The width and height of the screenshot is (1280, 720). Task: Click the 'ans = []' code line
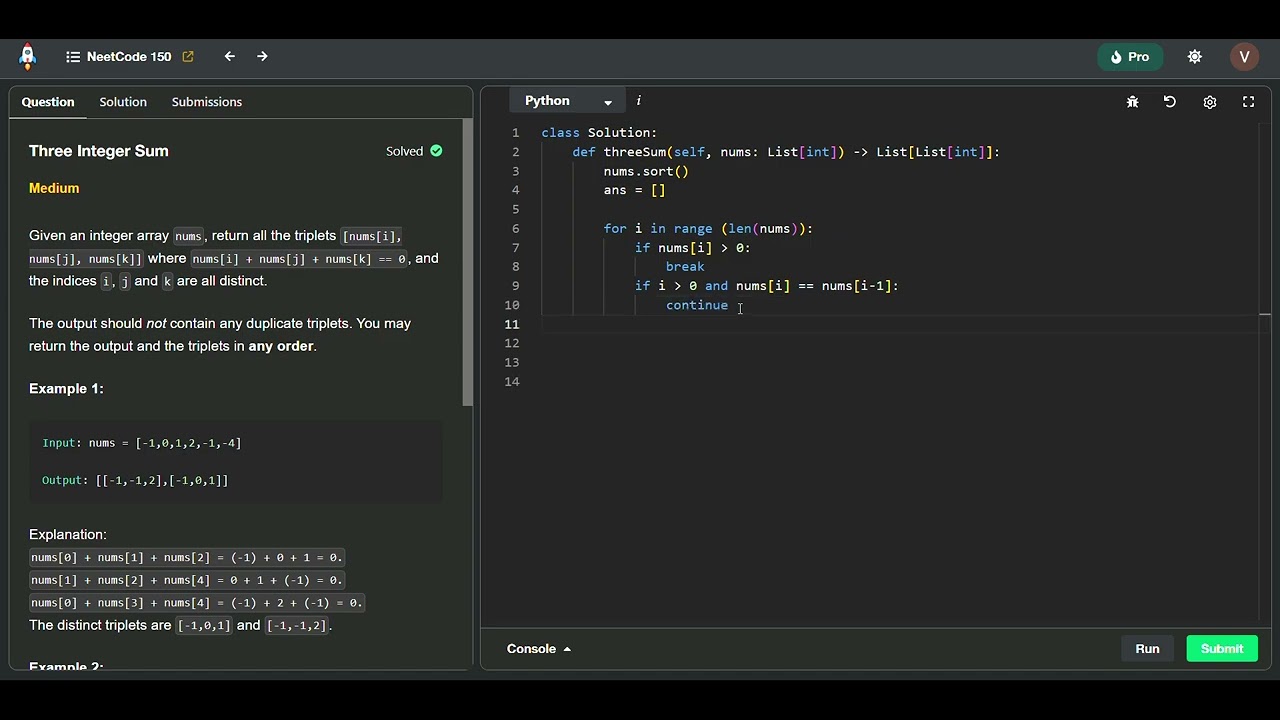(x=634, y=190)
